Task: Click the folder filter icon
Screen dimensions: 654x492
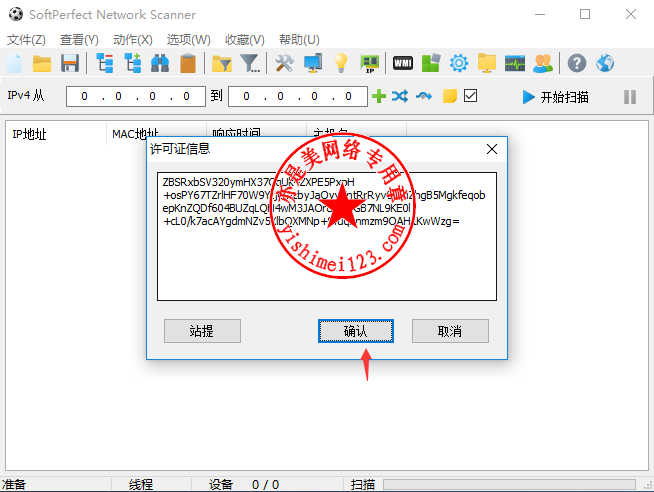Action: (x=222, y=63)
